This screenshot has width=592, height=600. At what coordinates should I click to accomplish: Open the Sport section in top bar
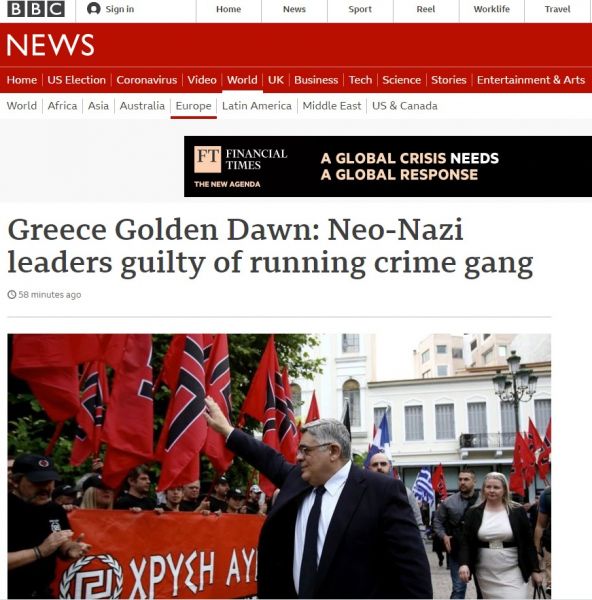(x=360, y=9)
